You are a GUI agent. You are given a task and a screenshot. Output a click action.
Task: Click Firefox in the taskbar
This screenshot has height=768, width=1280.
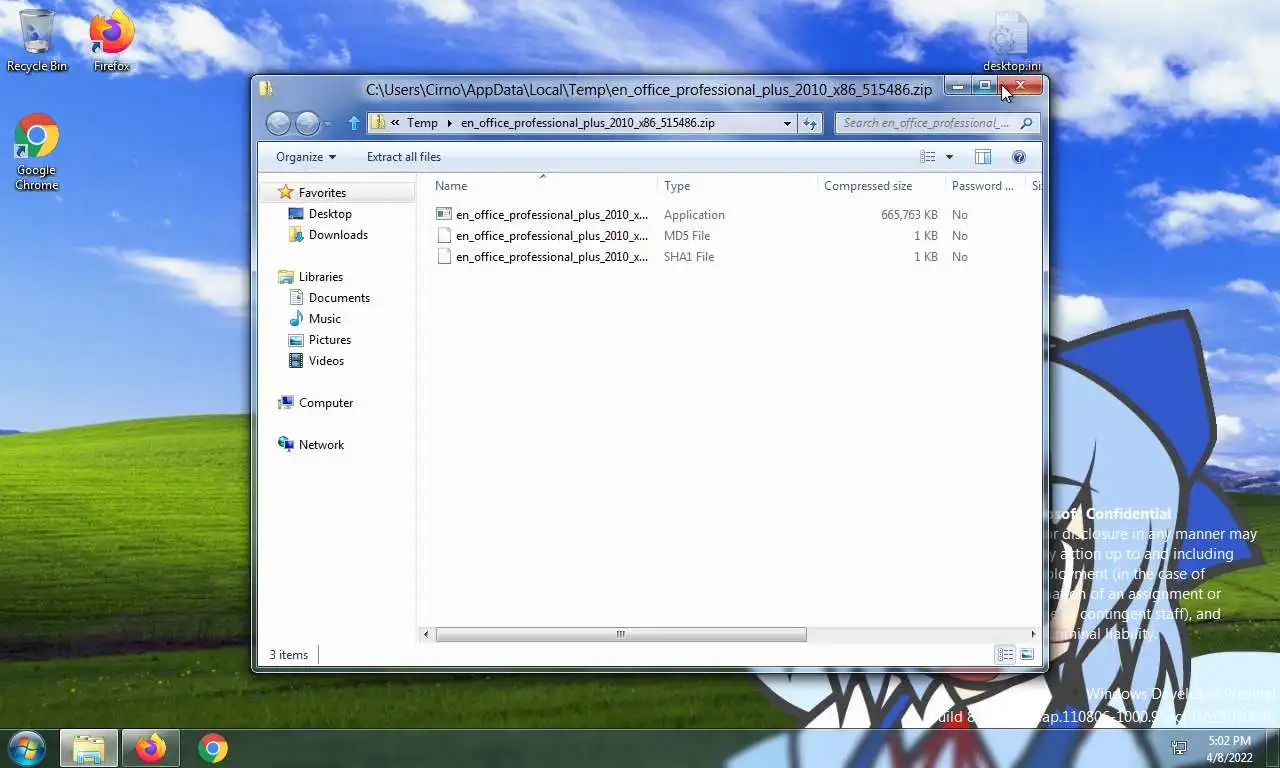pyautogui.click(x=151, y=748)
